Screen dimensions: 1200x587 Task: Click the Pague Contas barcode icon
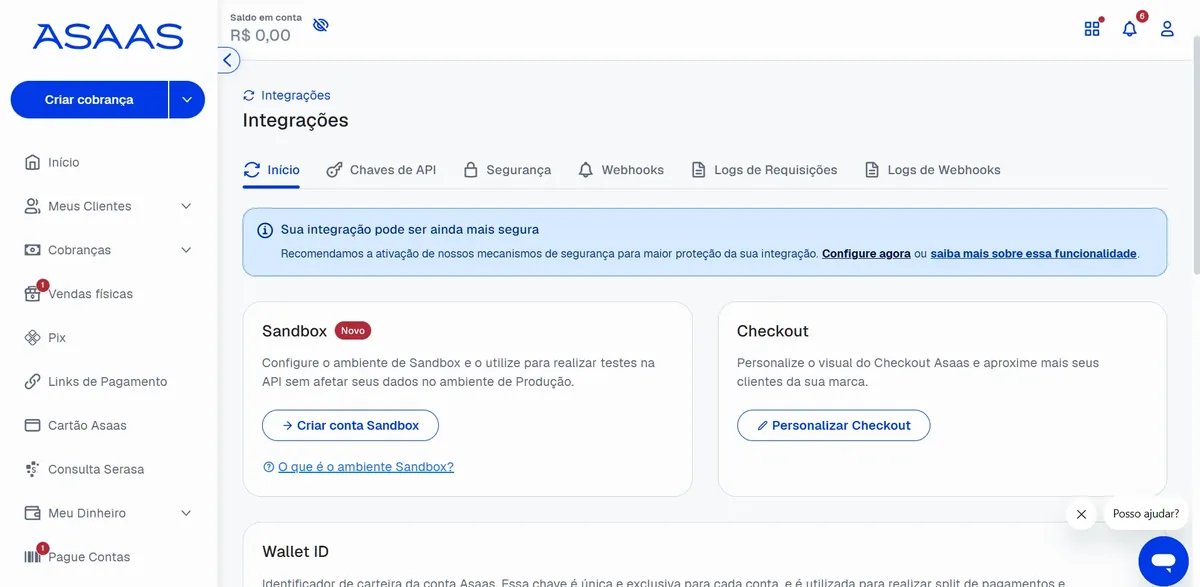point(32,557)
